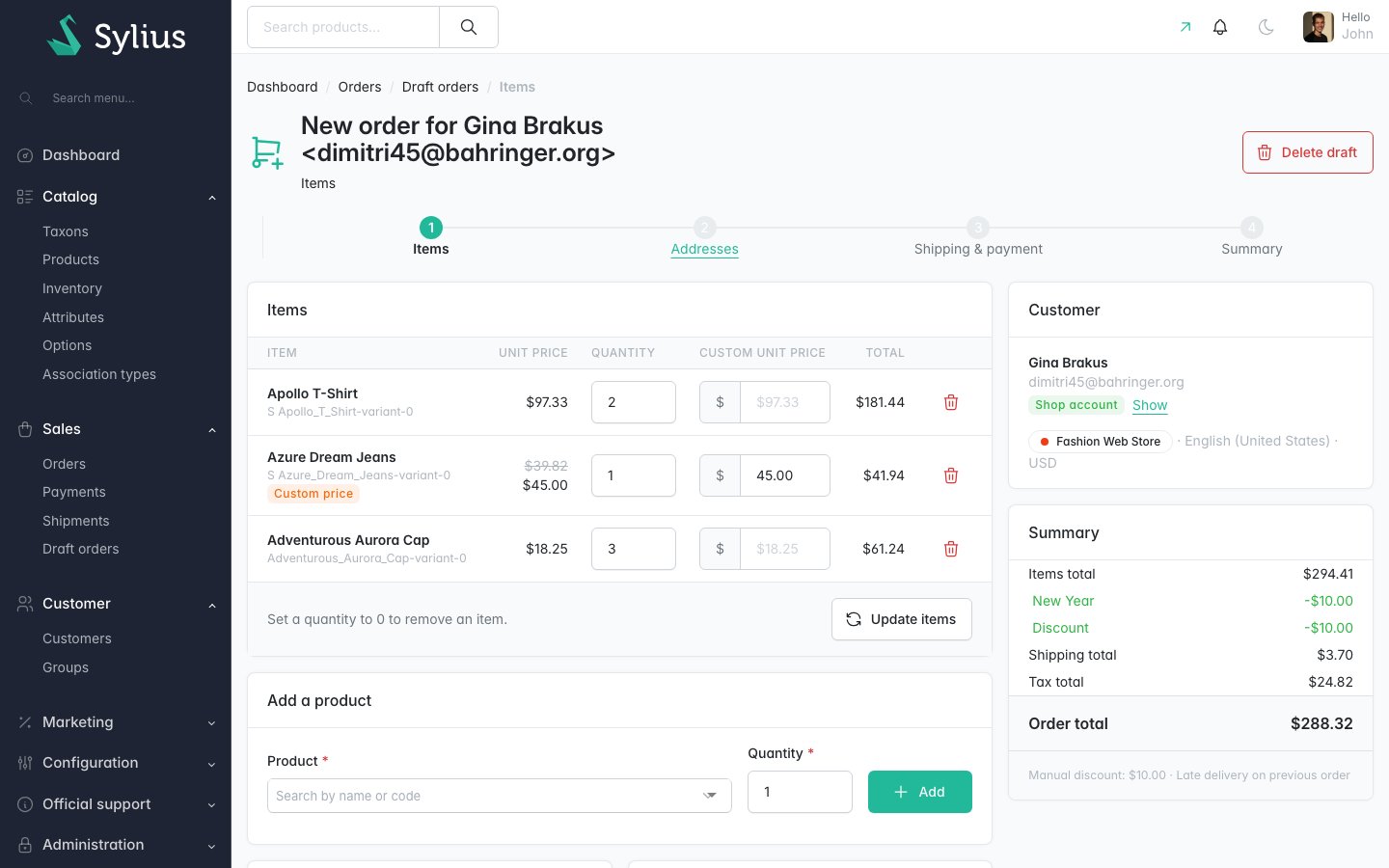Click the Update items button
This screenshot has height=868, width=1389.
[902, 619]
